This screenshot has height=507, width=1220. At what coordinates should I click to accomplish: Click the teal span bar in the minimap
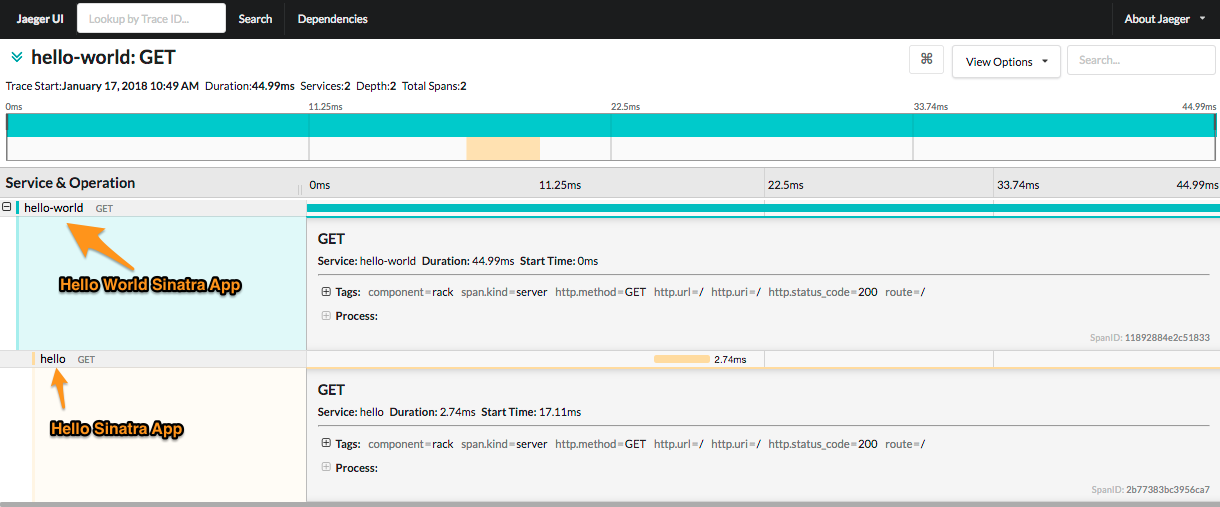pos(612,125)
